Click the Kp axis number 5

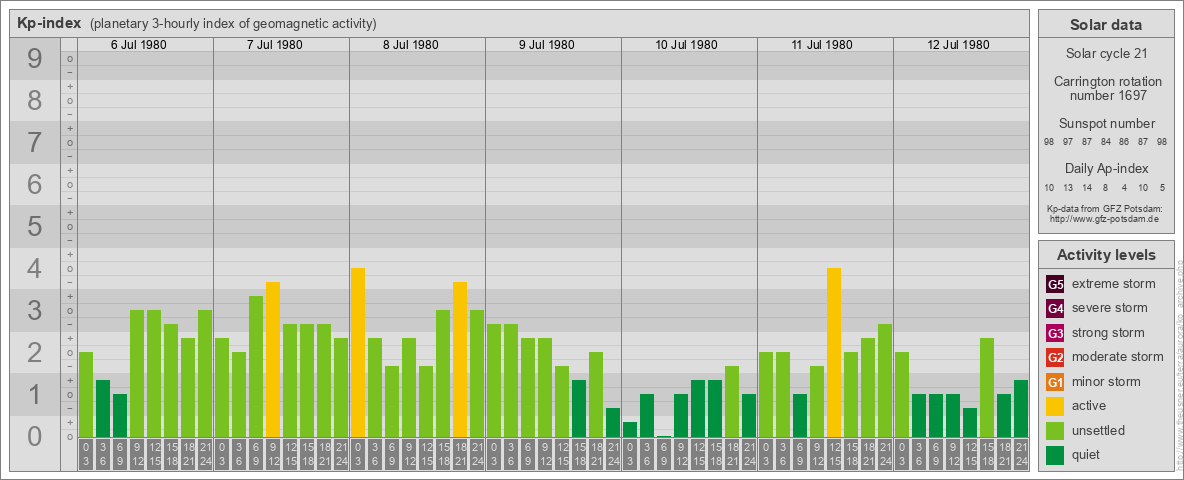(35, 226)
